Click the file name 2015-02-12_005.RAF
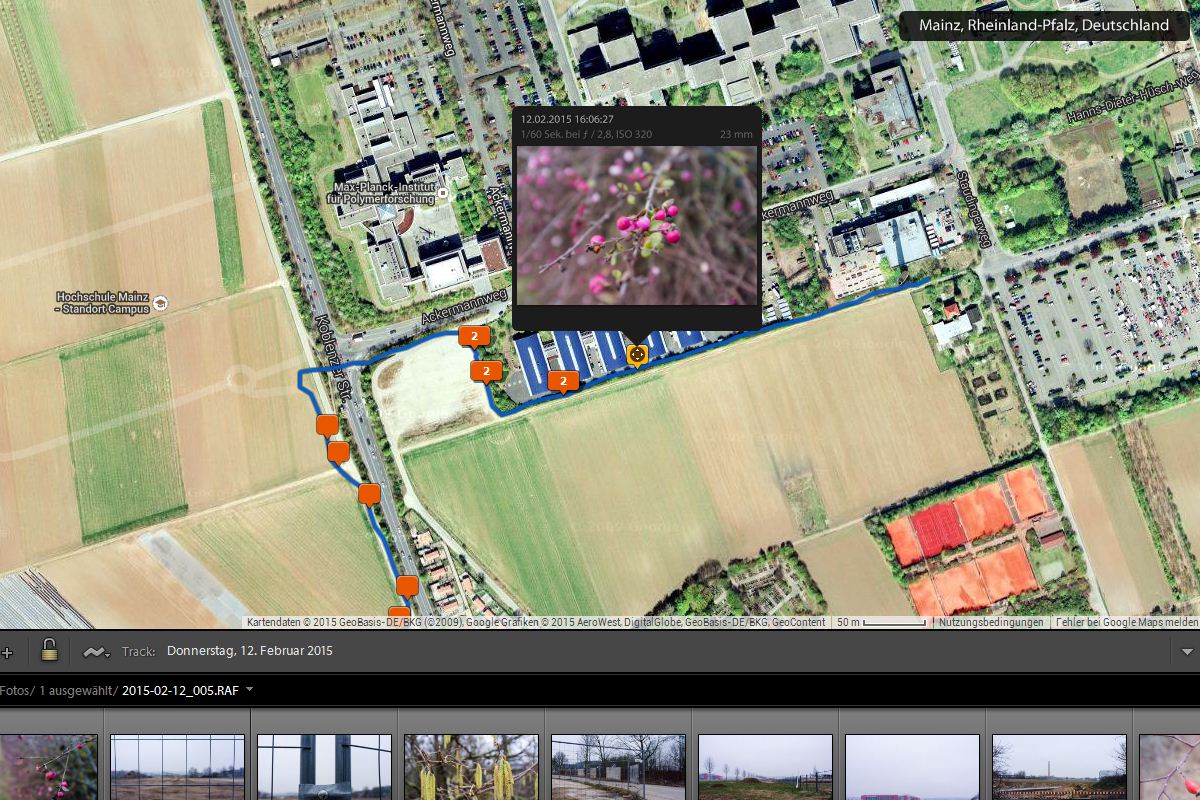Viewport: 1200px width, 800px height. pyautogui.click(x=180, y=690)
